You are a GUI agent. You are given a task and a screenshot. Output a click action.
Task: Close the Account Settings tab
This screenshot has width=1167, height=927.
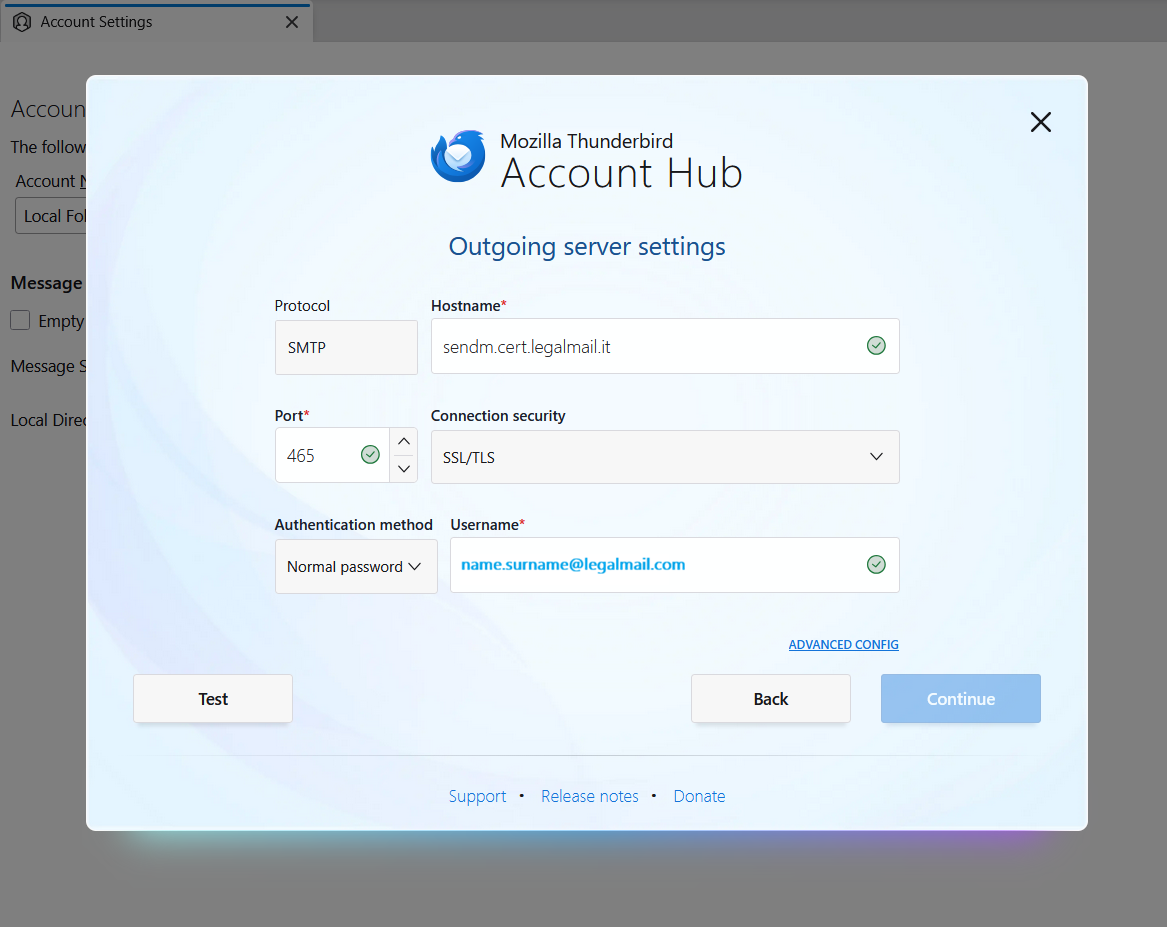(292, 22)
